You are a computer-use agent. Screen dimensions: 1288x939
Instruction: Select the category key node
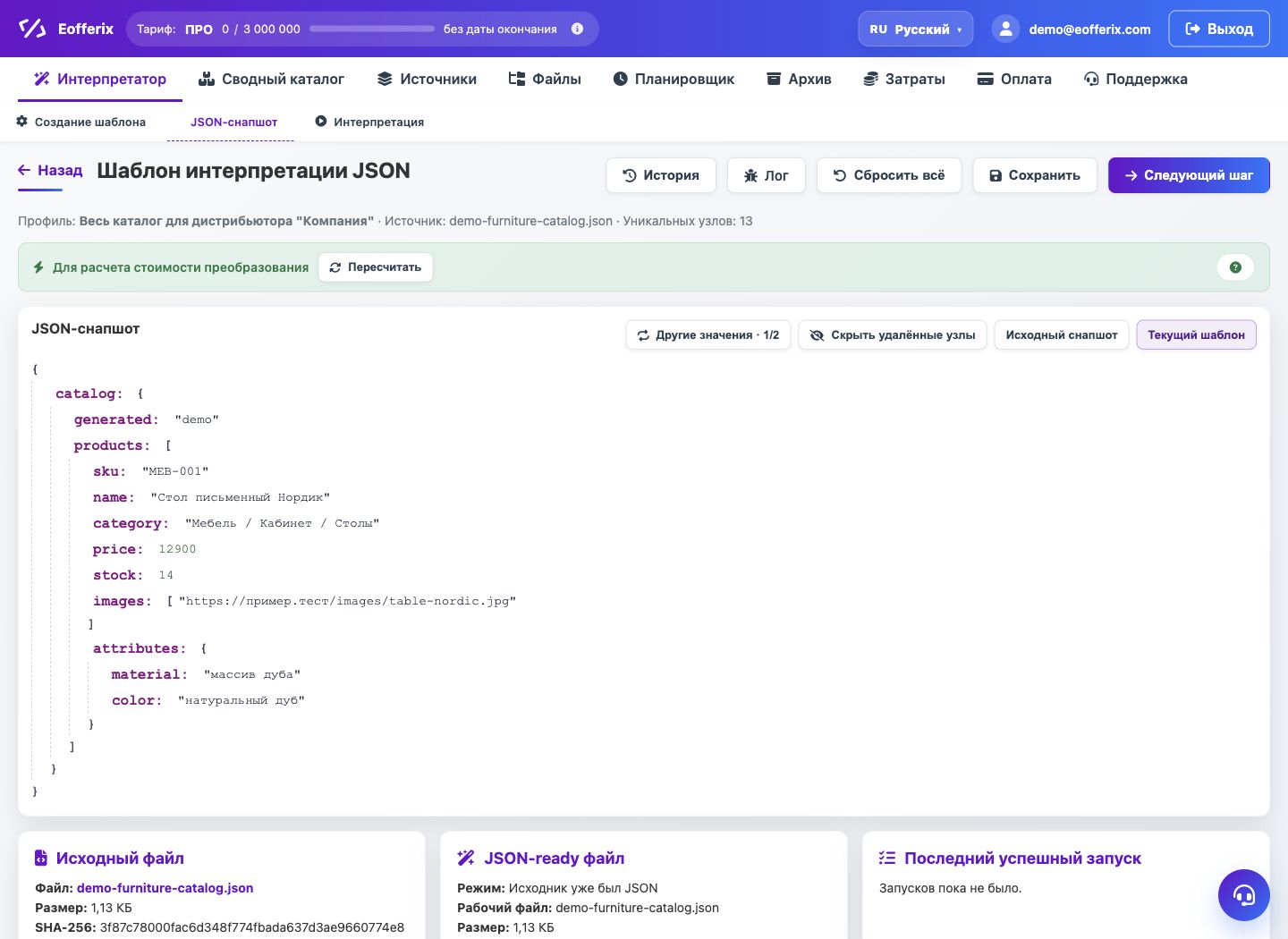click(131, 523)
